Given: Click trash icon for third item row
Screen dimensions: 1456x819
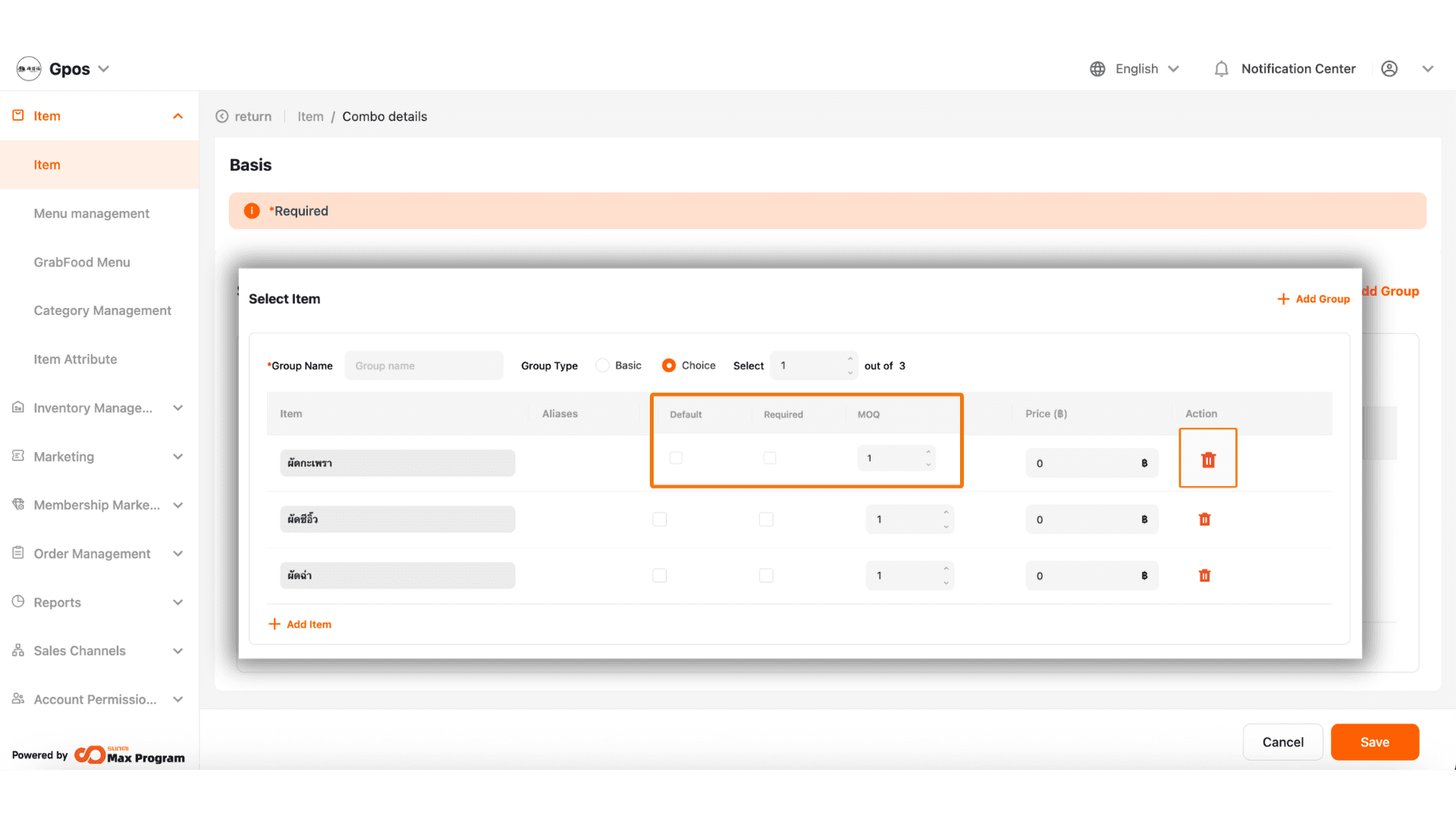Looking at the screenshot, I should coord(1204,576).
